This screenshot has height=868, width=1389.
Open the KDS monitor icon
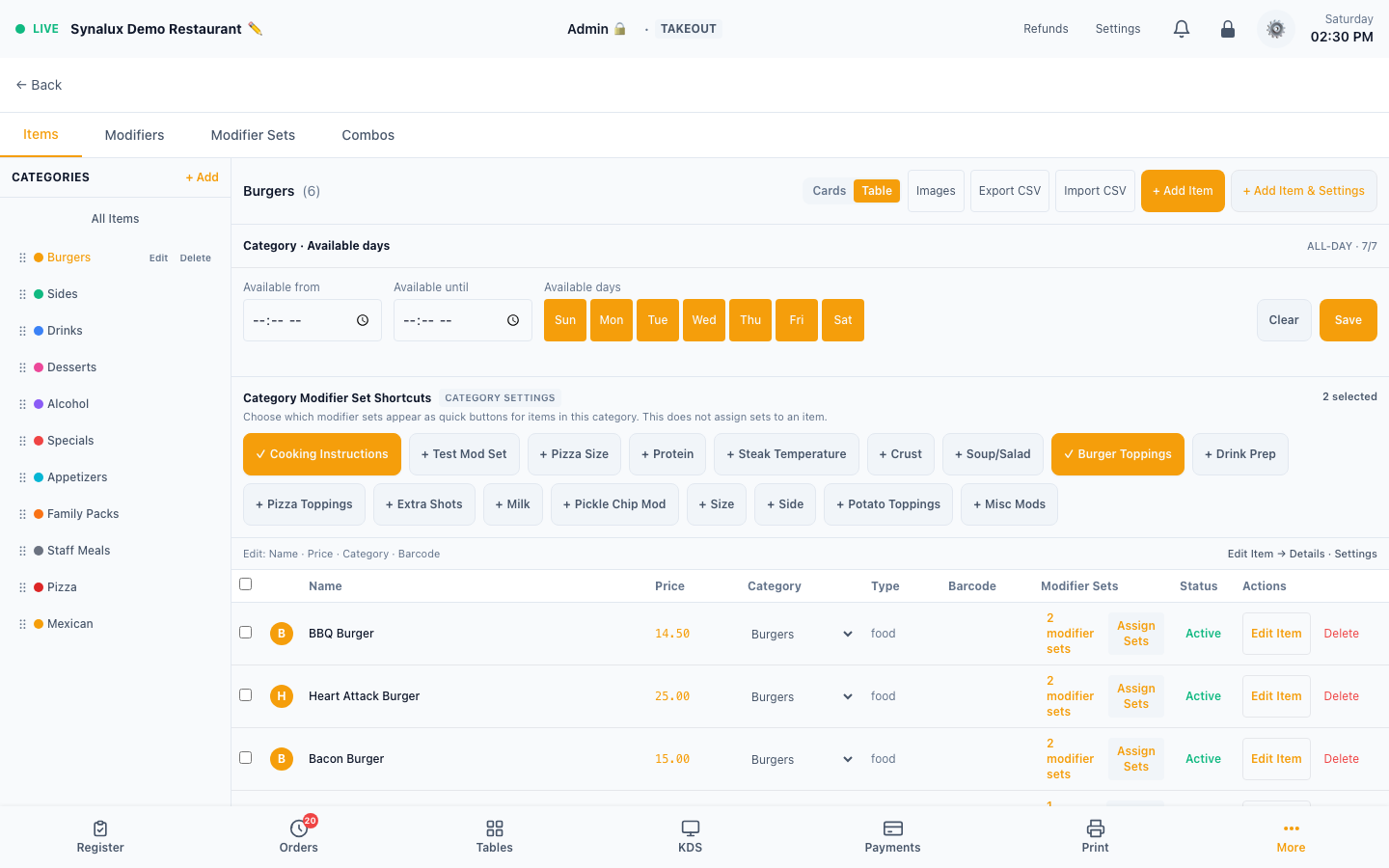pos(691,828)
